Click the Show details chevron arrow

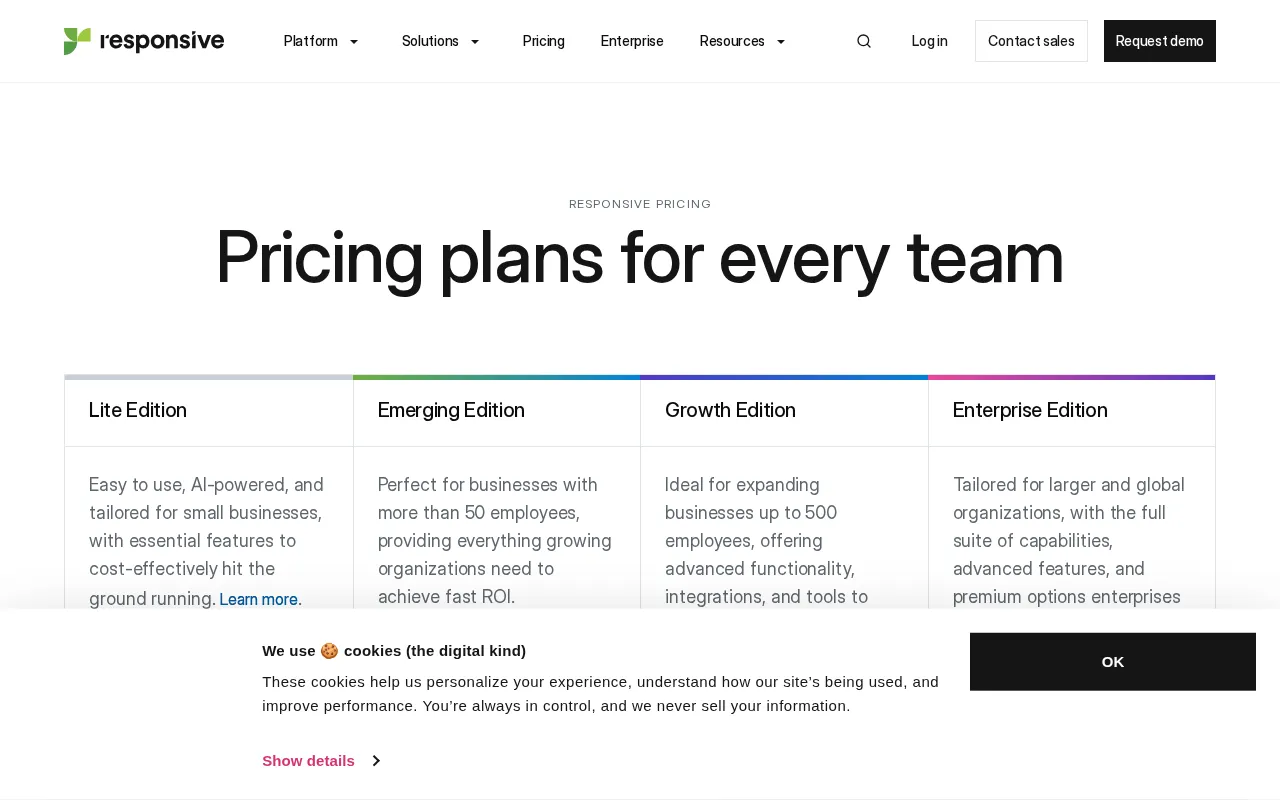[x=376, y=760]
